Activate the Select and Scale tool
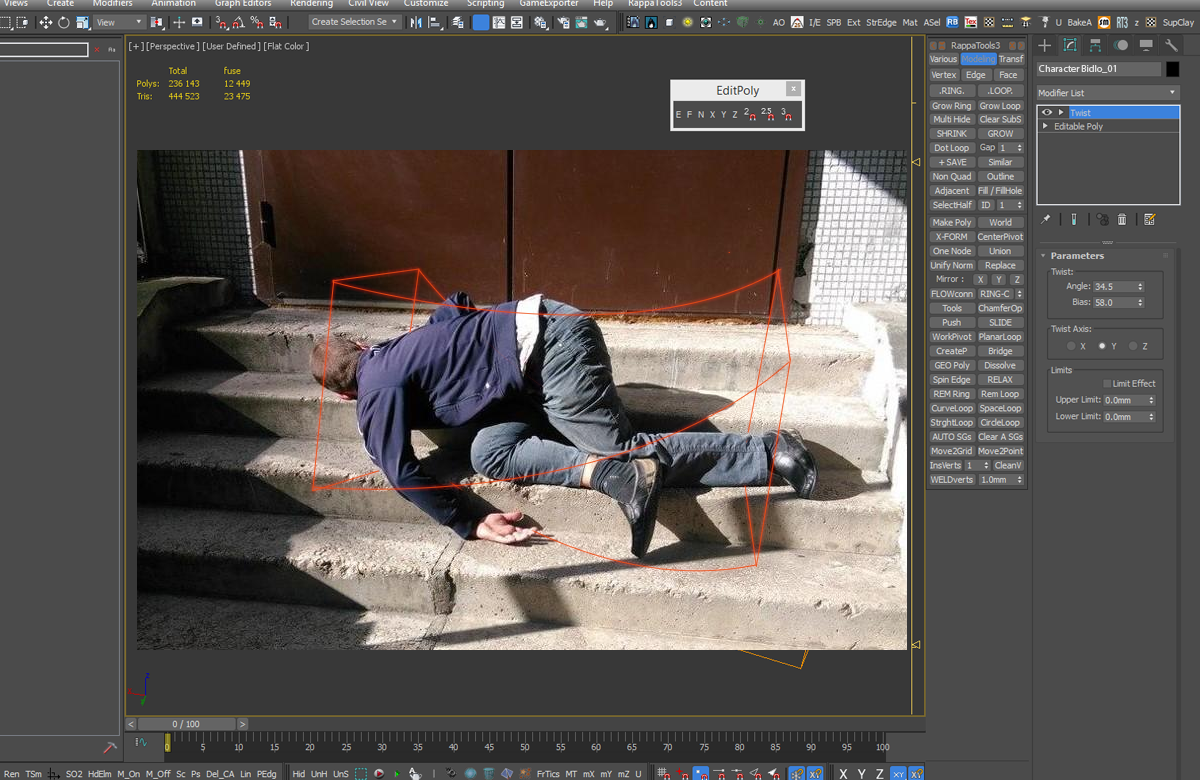 click(x=82, y=22)
